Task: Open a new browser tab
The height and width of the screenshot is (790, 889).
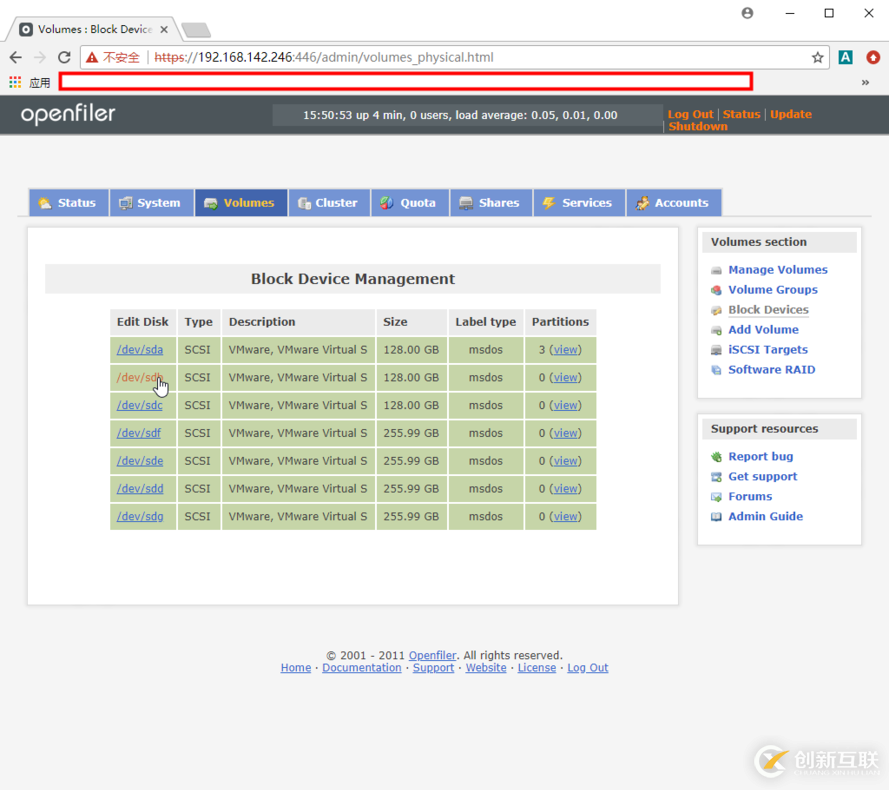Action: (x=196, y=30)
